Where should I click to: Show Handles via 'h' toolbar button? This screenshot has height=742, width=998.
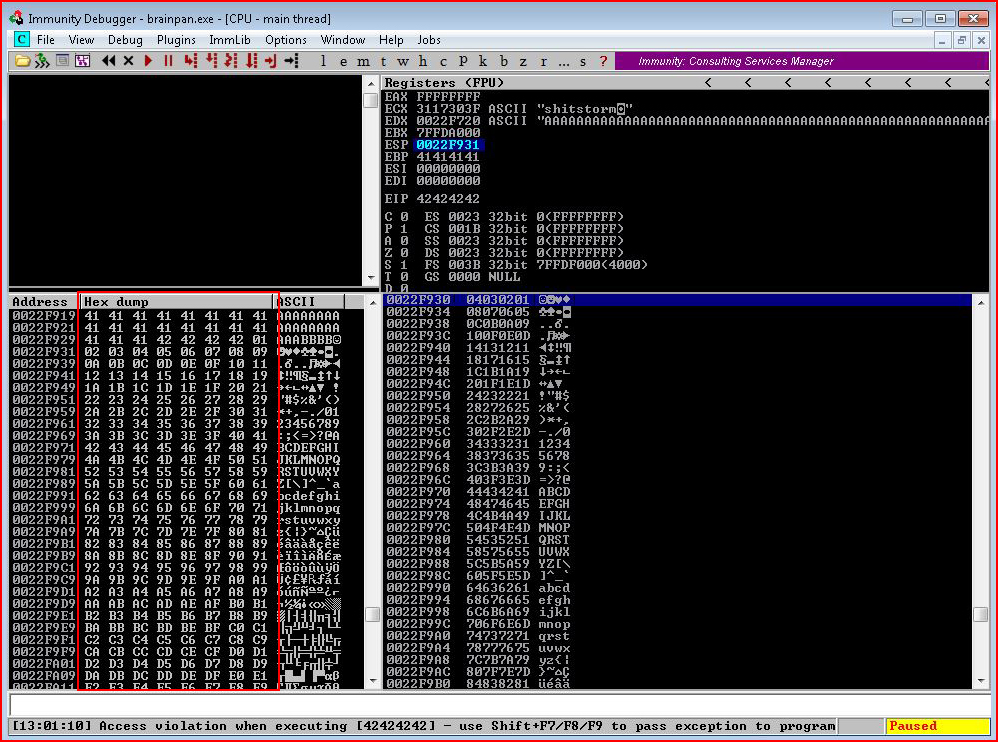[x=423, y=61]
